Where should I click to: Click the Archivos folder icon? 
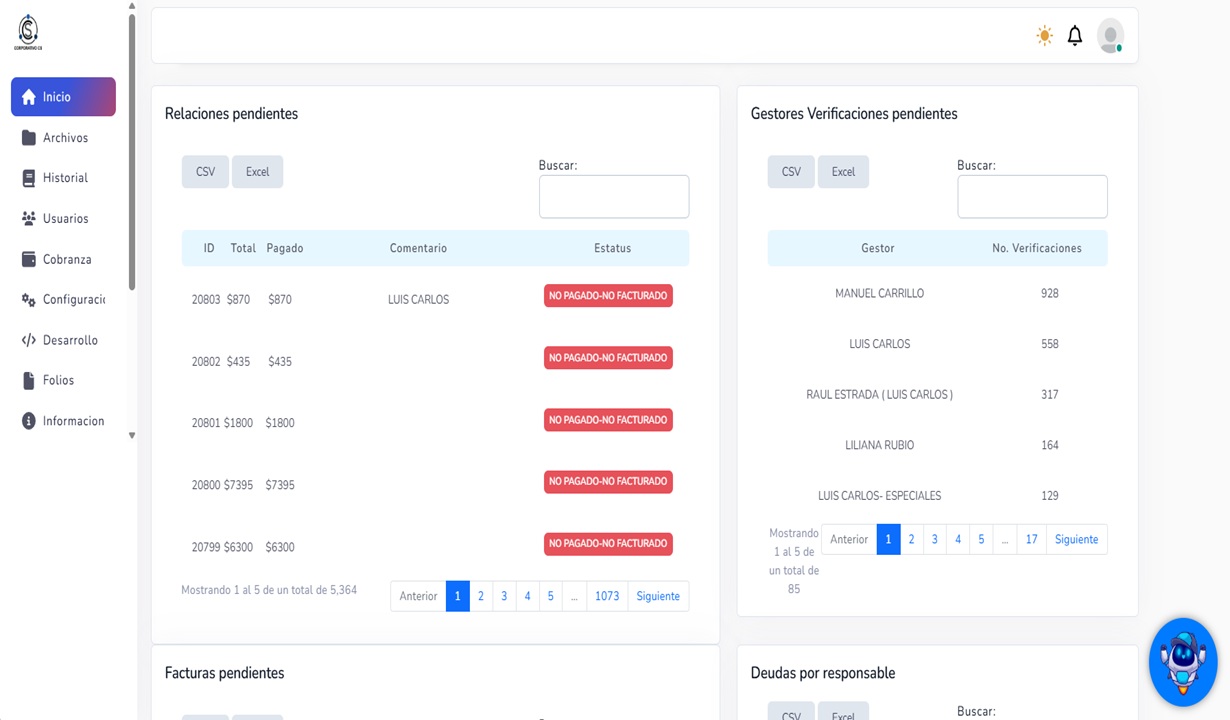(29, 138)
